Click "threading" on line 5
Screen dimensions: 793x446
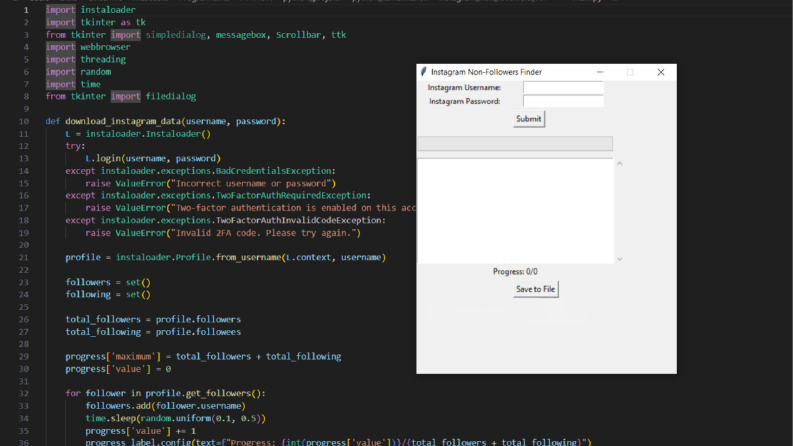(103, 59)
